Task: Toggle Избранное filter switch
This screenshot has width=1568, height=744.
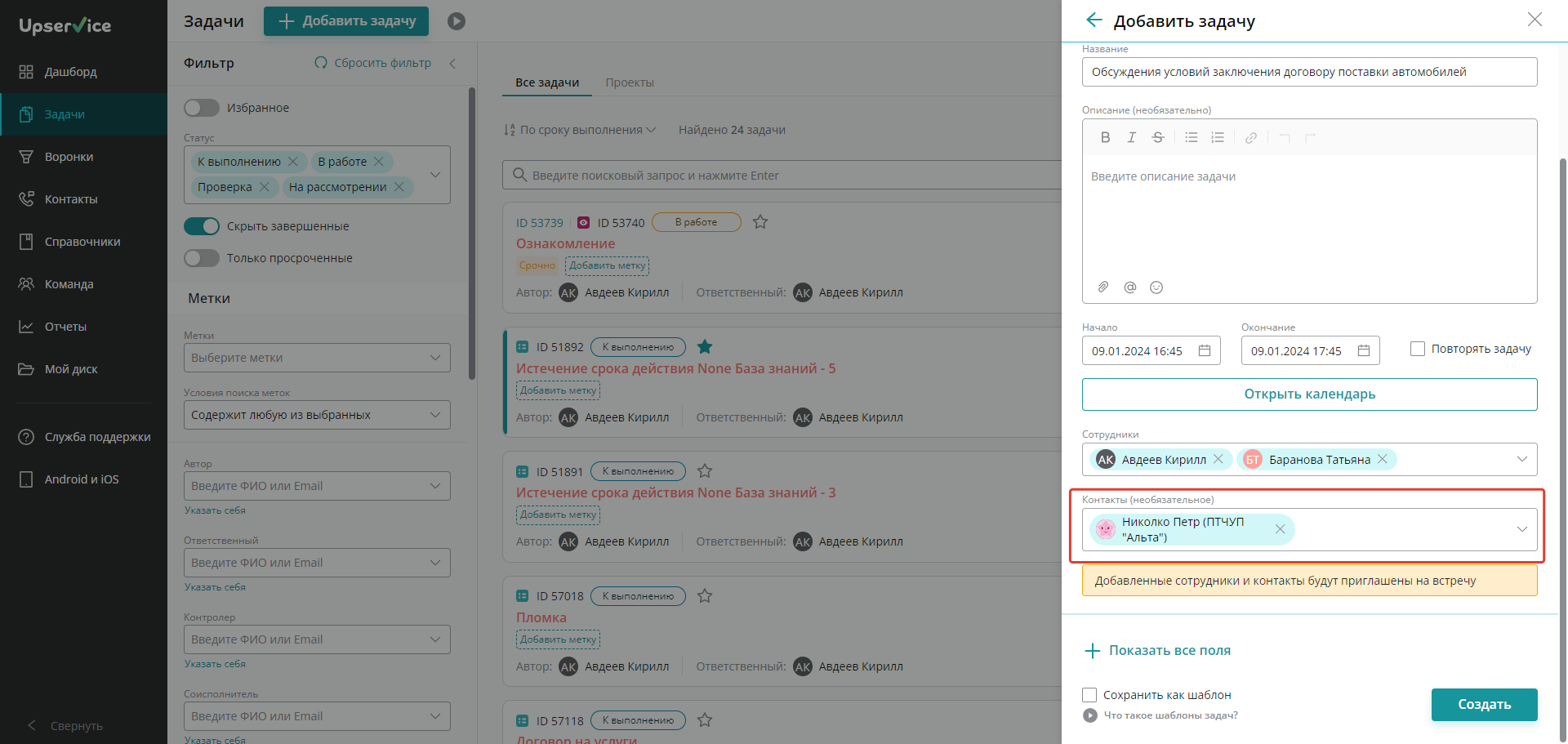Action: 202,108
